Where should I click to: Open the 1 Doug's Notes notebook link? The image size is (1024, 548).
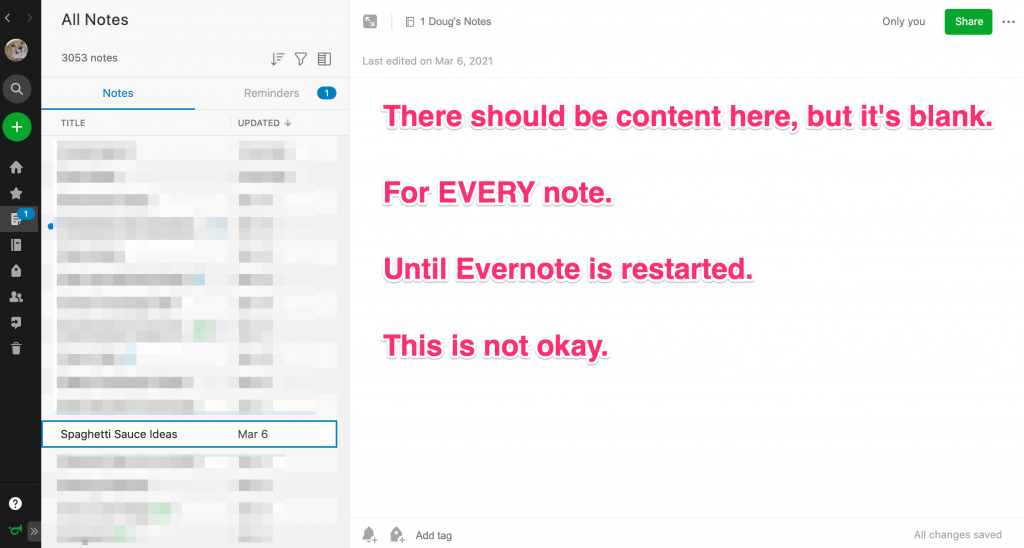click(x=449, y=22)
